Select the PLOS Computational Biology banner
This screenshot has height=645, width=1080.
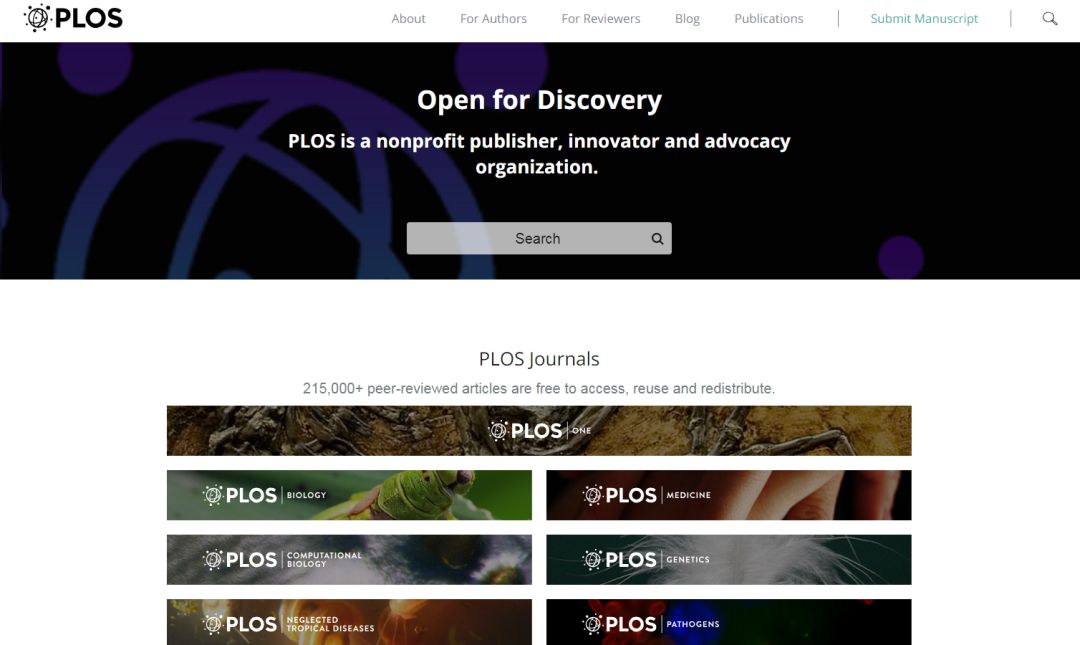(x=349, y=560)
